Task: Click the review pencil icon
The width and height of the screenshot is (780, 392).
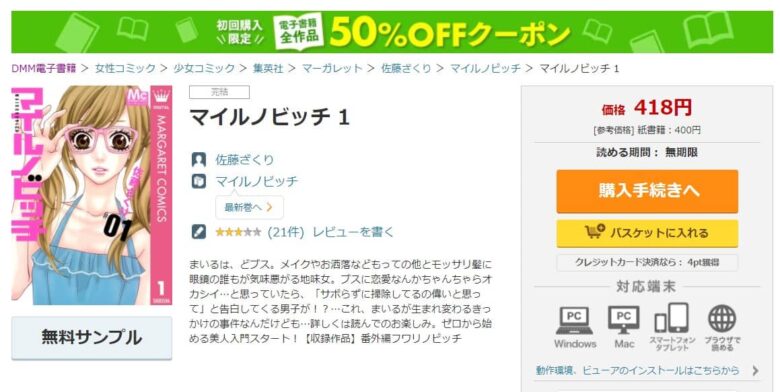Action: click(x=198, y=232)
